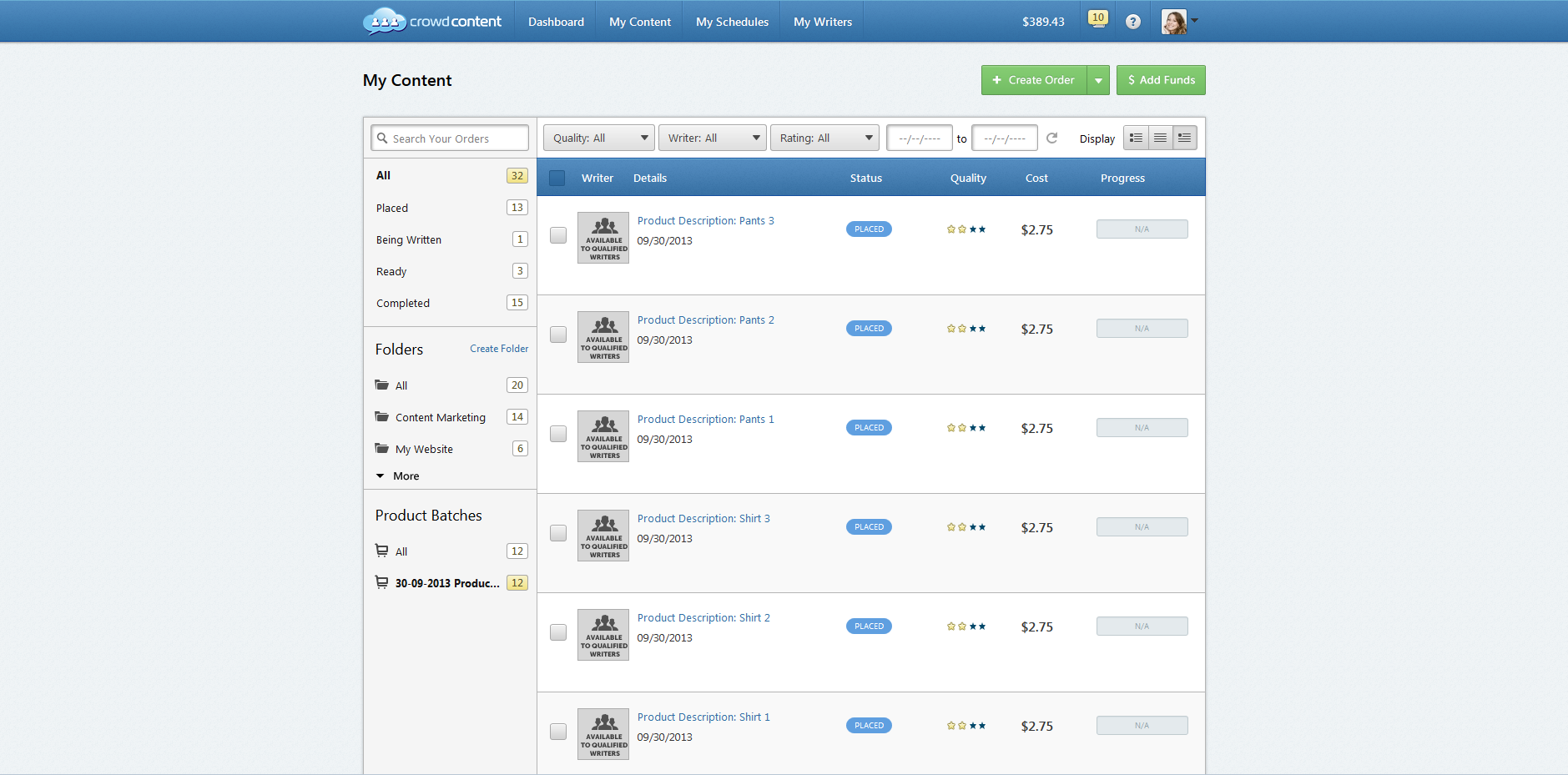This screenshot has height=775, width=1568.
Task: Tick the checkbox beside Product Description: Shirt 1
Action: click(557, 732)
